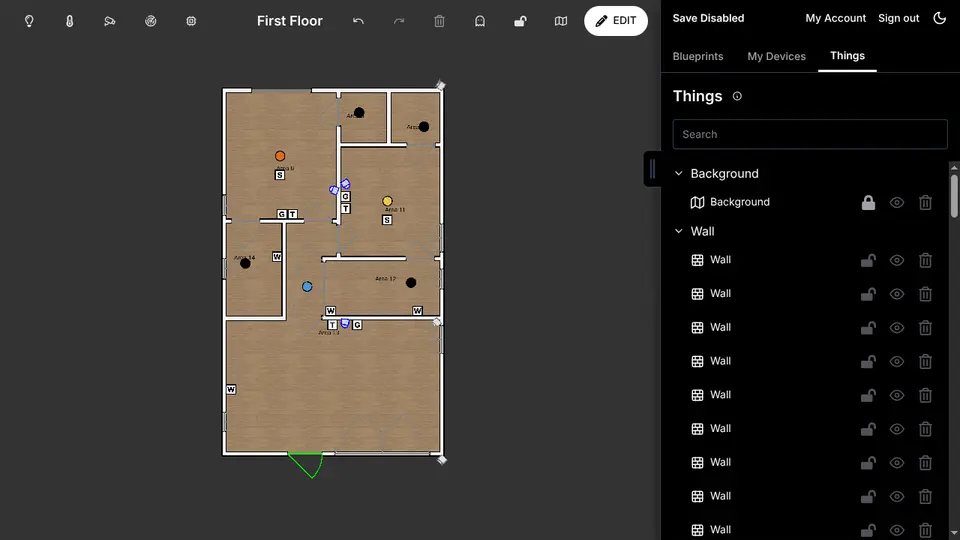
Task: Click the black dot in Area 12 room
Action: (x=411, y=282)
